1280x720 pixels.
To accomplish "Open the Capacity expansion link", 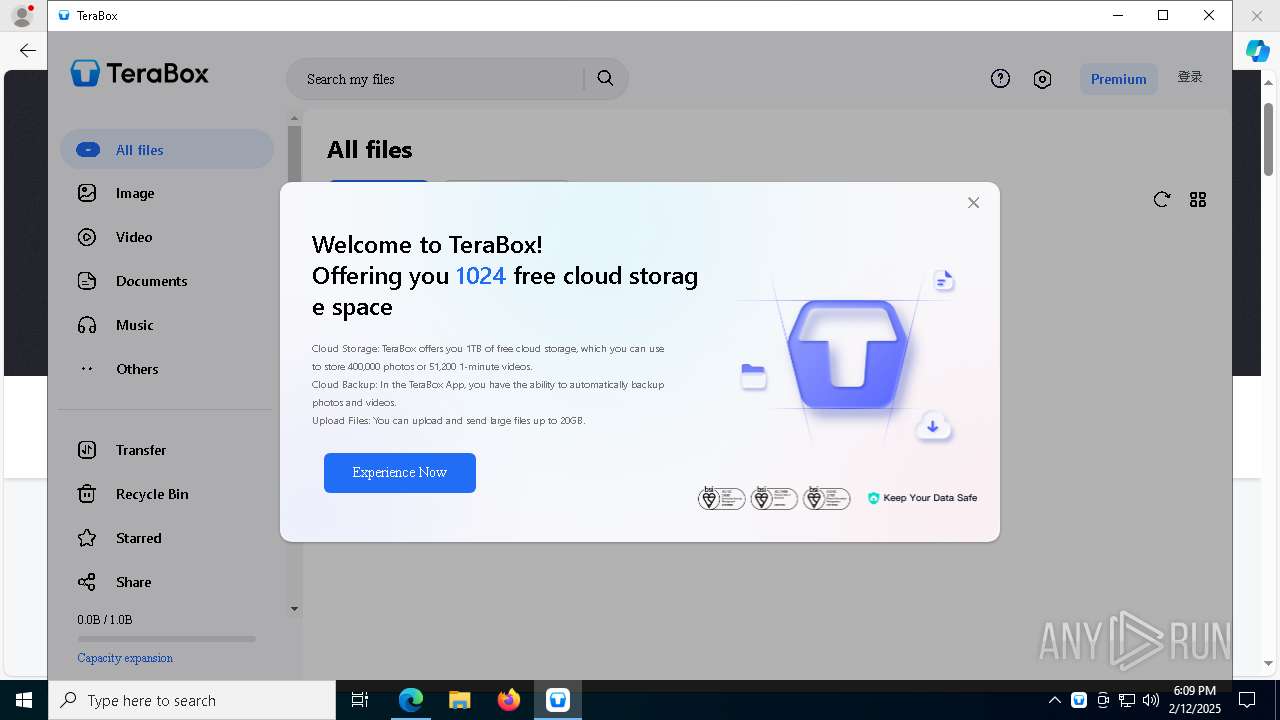I will (x=125, y=658).
